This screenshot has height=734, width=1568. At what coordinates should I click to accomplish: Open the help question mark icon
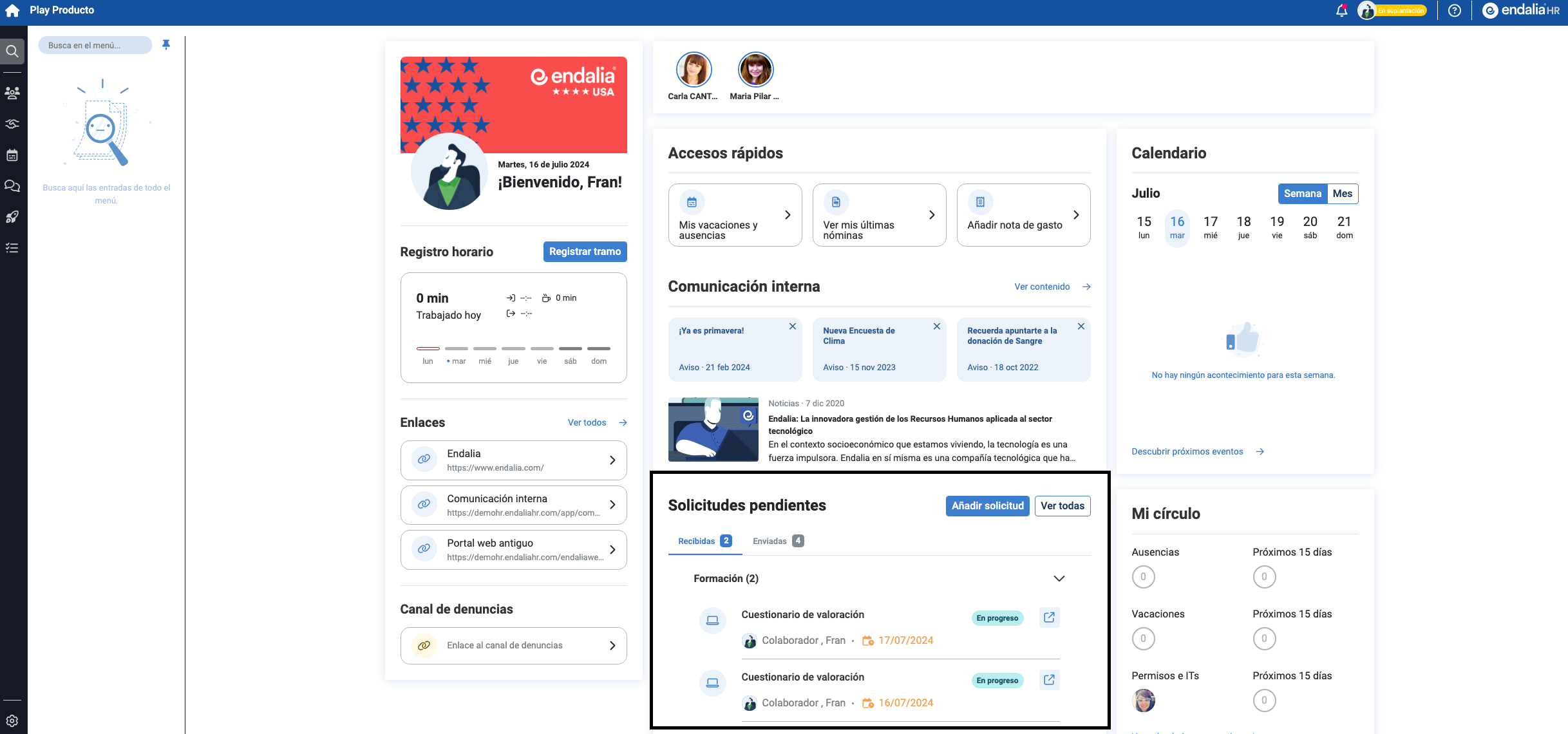[1454, 10]
